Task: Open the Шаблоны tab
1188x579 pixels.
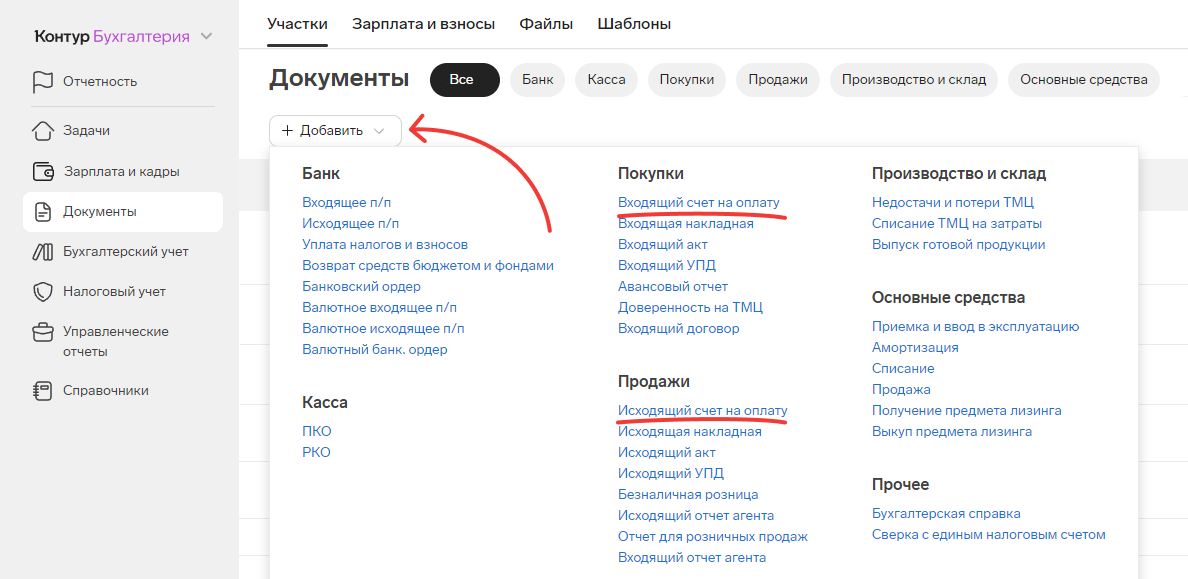Action: click(634, 24)
